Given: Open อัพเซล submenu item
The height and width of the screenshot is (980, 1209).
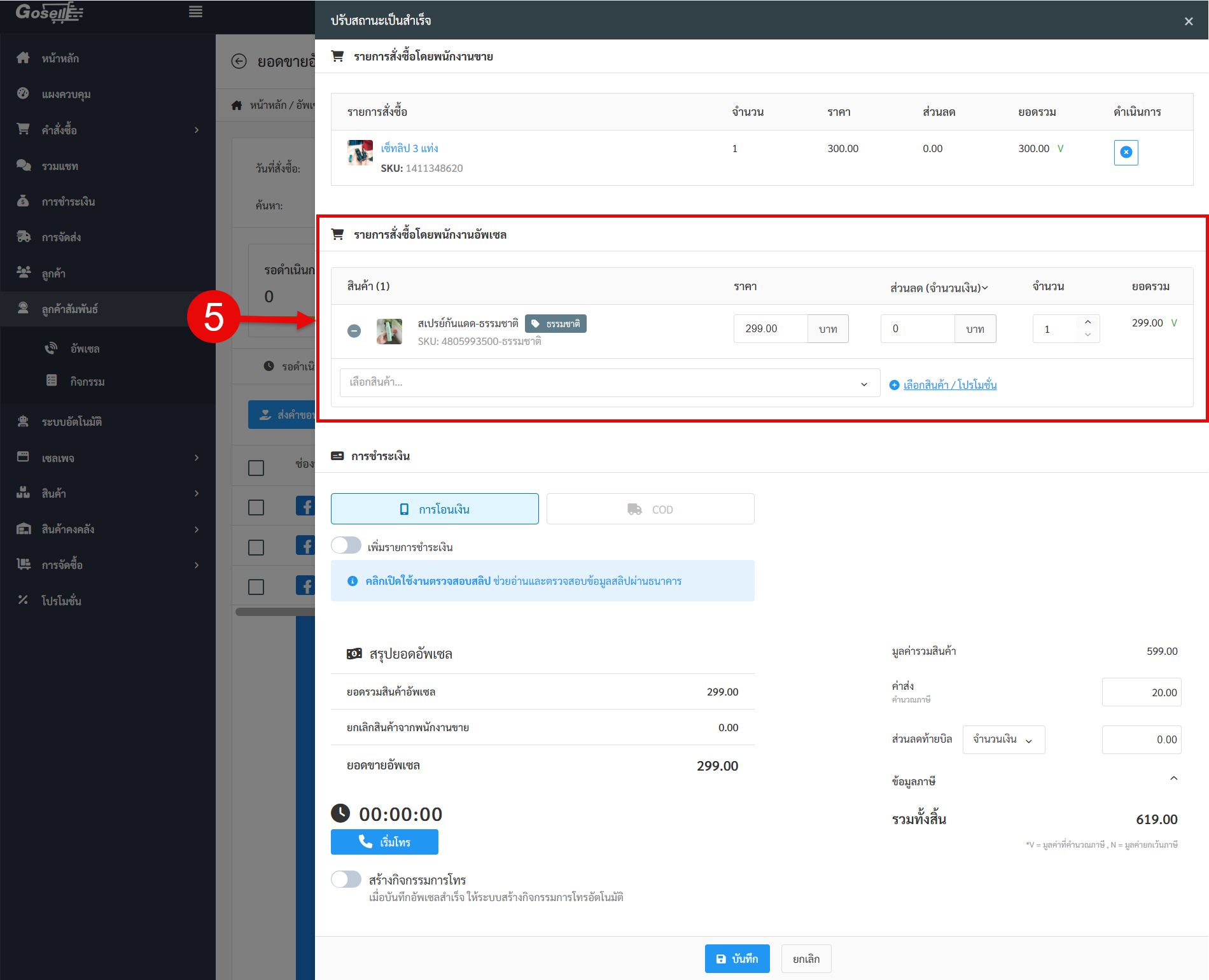Looking at the screenshot, I should (x=85, y=349).
